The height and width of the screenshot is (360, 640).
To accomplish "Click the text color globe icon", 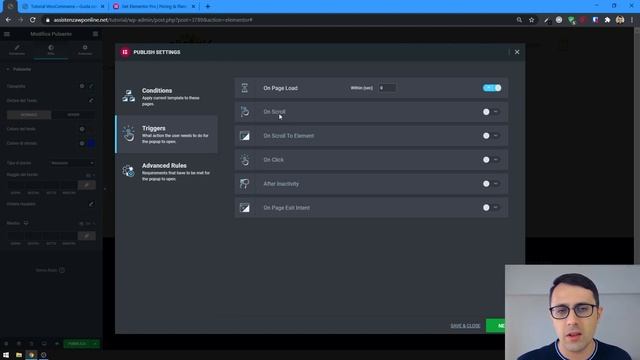I will pos(82,129).
